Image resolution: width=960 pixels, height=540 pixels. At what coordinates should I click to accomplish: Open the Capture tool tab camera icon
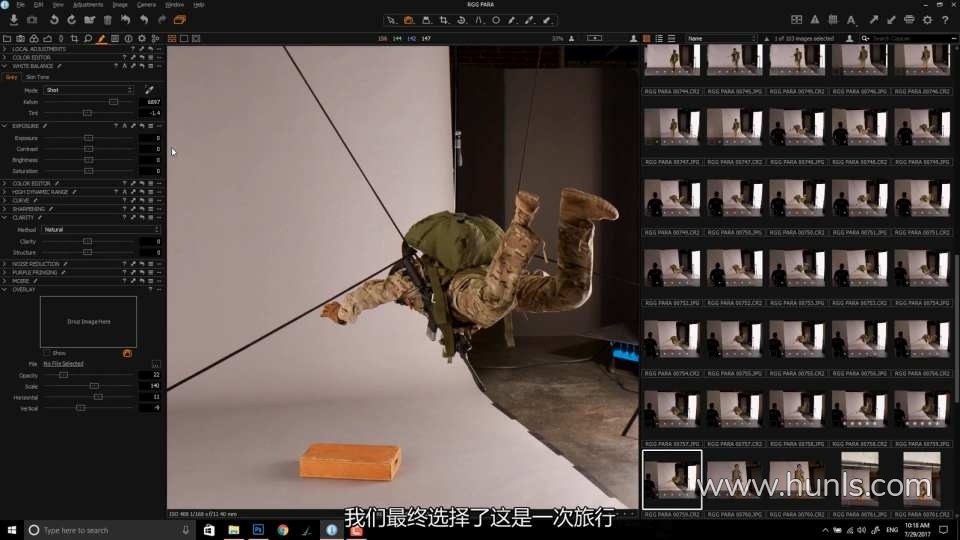(20, 39)
